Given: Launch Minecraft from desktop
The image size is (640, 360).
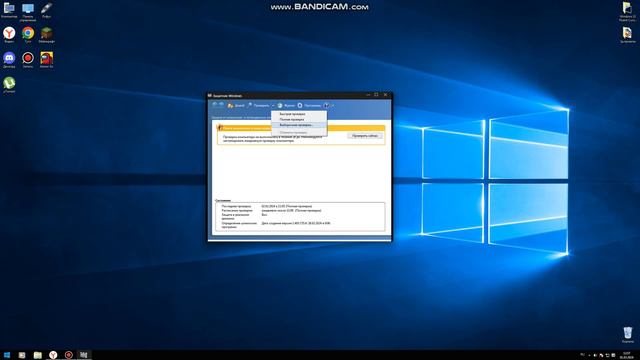Looking at the screenshot, I should point(47,35).
